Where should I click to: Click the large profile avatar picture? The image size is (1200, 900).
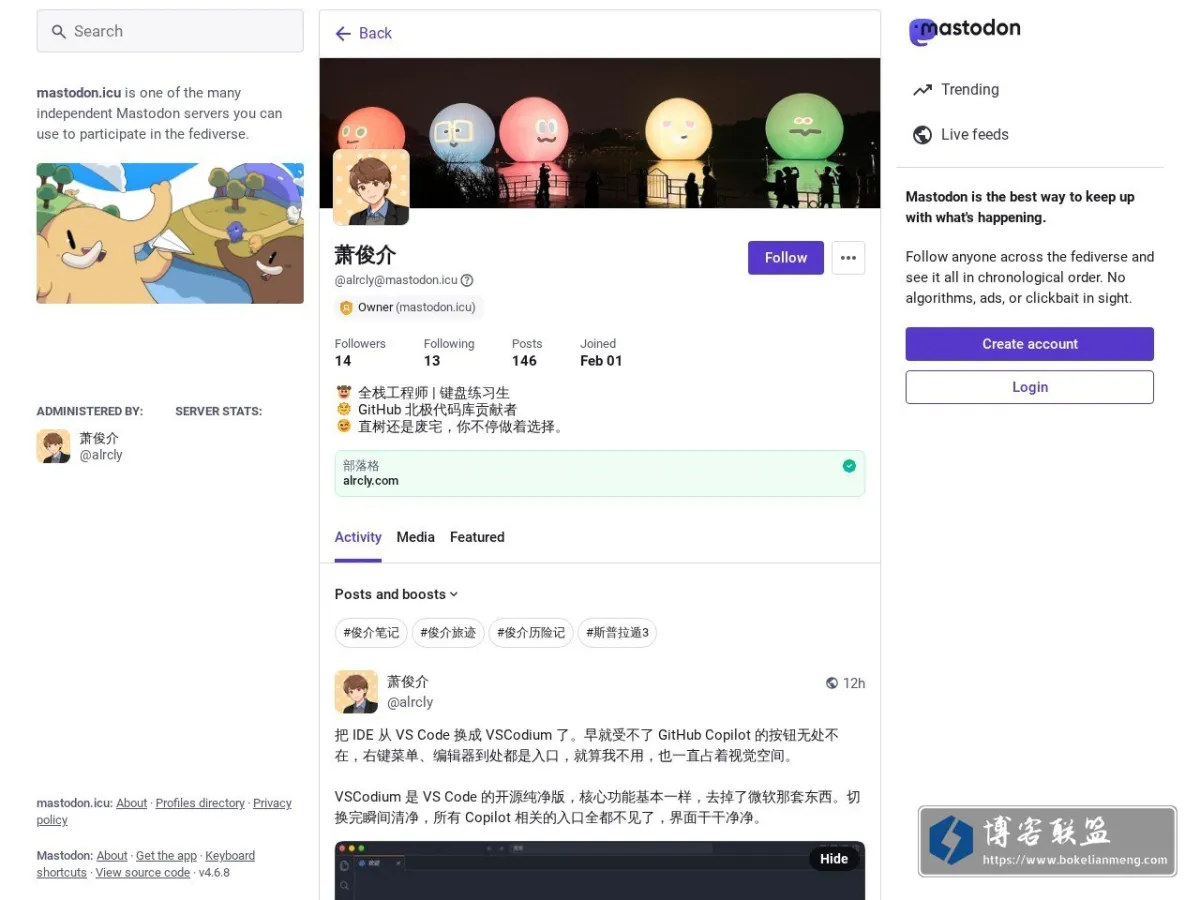[x=371, y=187]
